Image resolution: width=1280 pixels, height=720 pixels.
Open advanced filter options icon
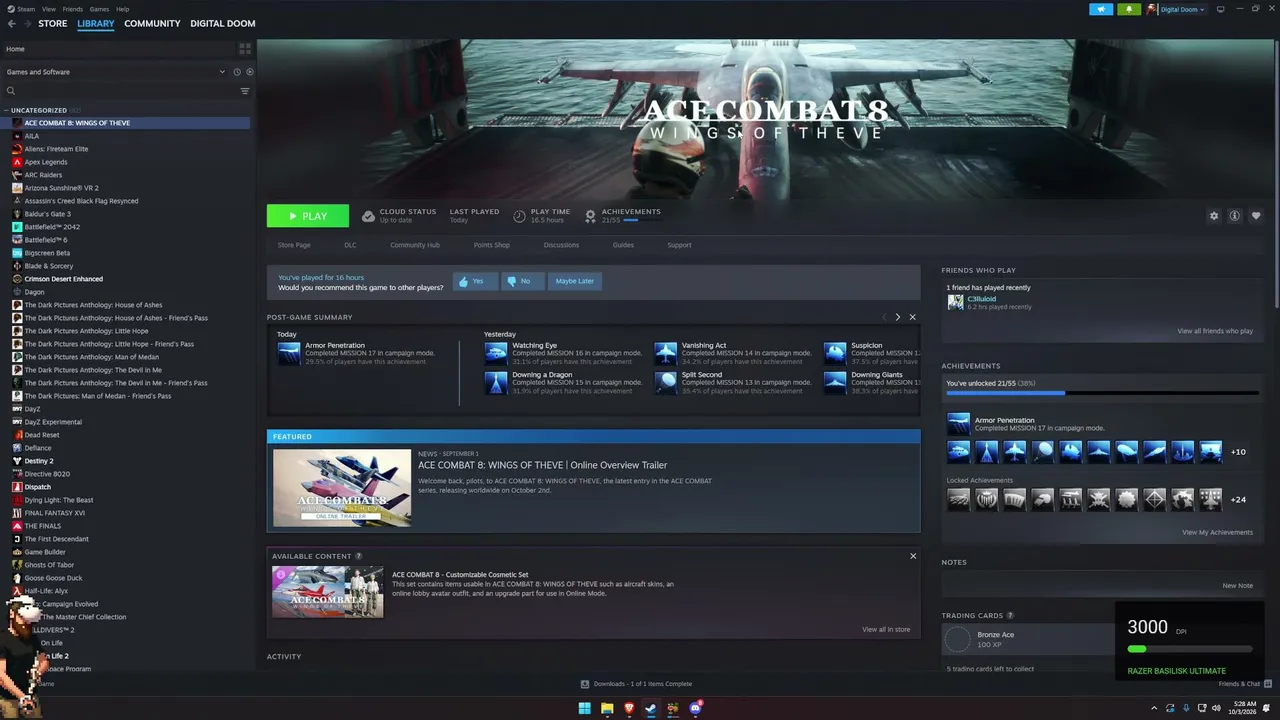pyautogui.click(x=245, y=91)
